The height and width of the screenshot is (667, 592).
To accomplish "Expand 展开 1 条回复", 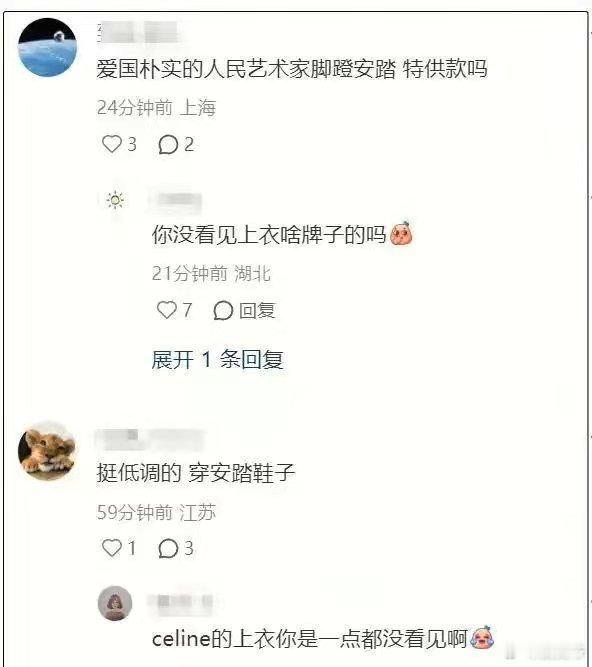I will [x=217, y=360].
